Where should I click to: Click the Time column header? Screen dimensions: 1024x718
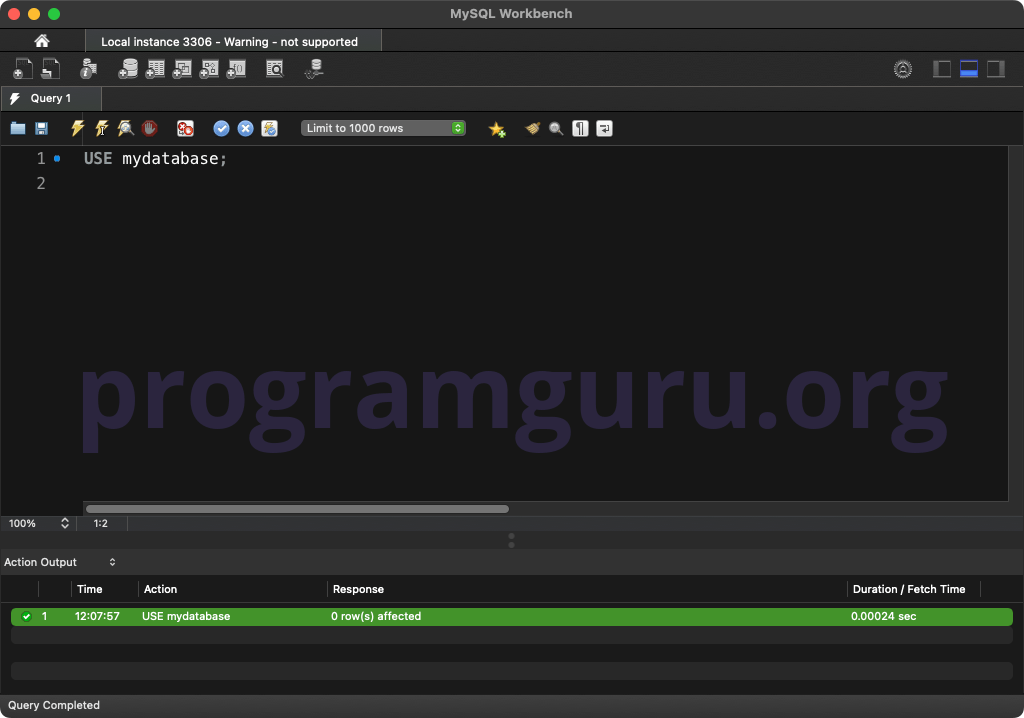89,589
